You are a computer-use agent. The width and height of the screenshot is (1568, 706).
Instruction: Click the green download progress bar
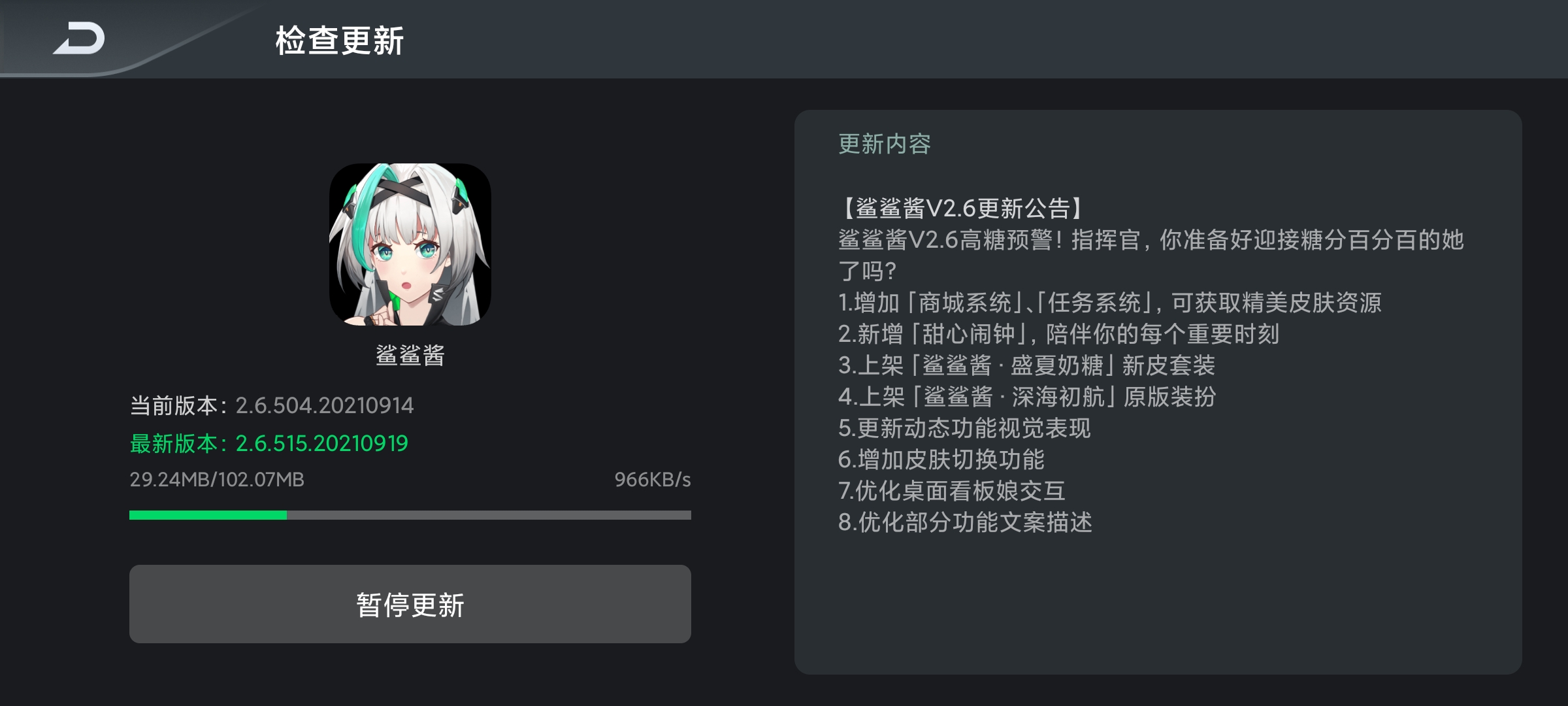(x=410, y=515)
